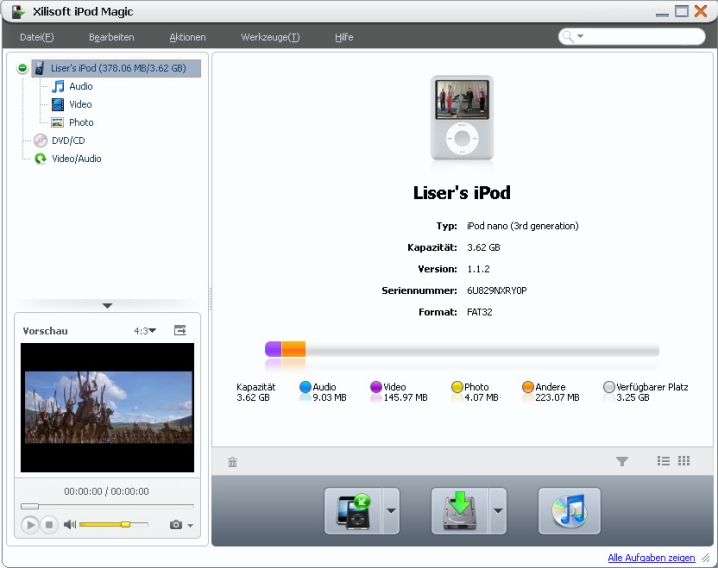Image resolution: width=718 pixels, height=568 pixels.
Task: Click the trash delete icon
Action: pyautogui.click(x=232, y=462)
